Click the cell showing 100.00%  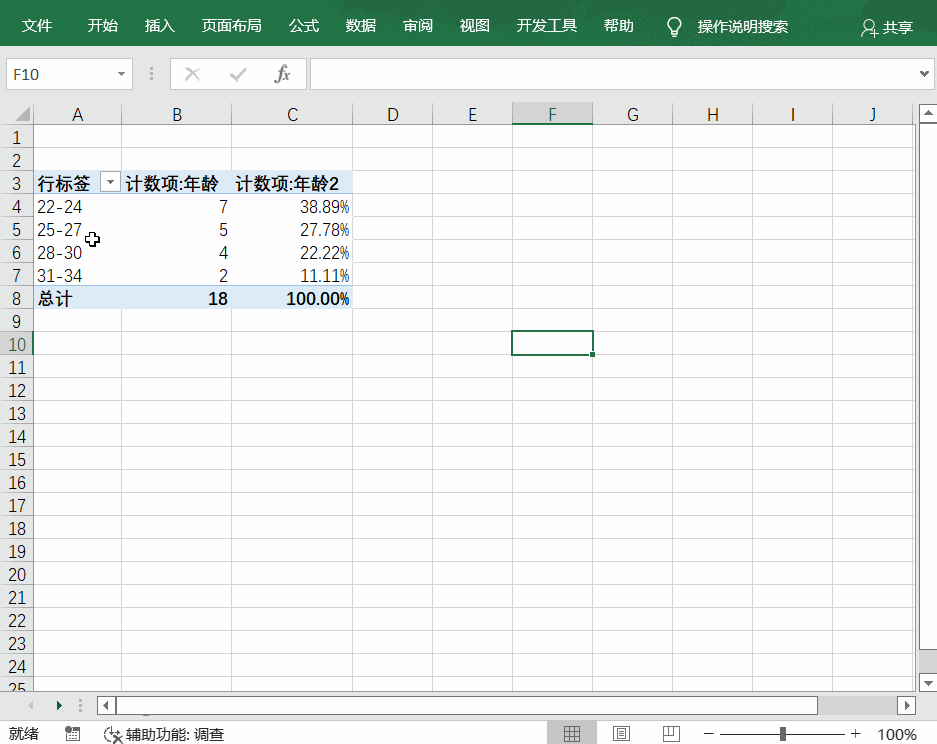point(292,298)
